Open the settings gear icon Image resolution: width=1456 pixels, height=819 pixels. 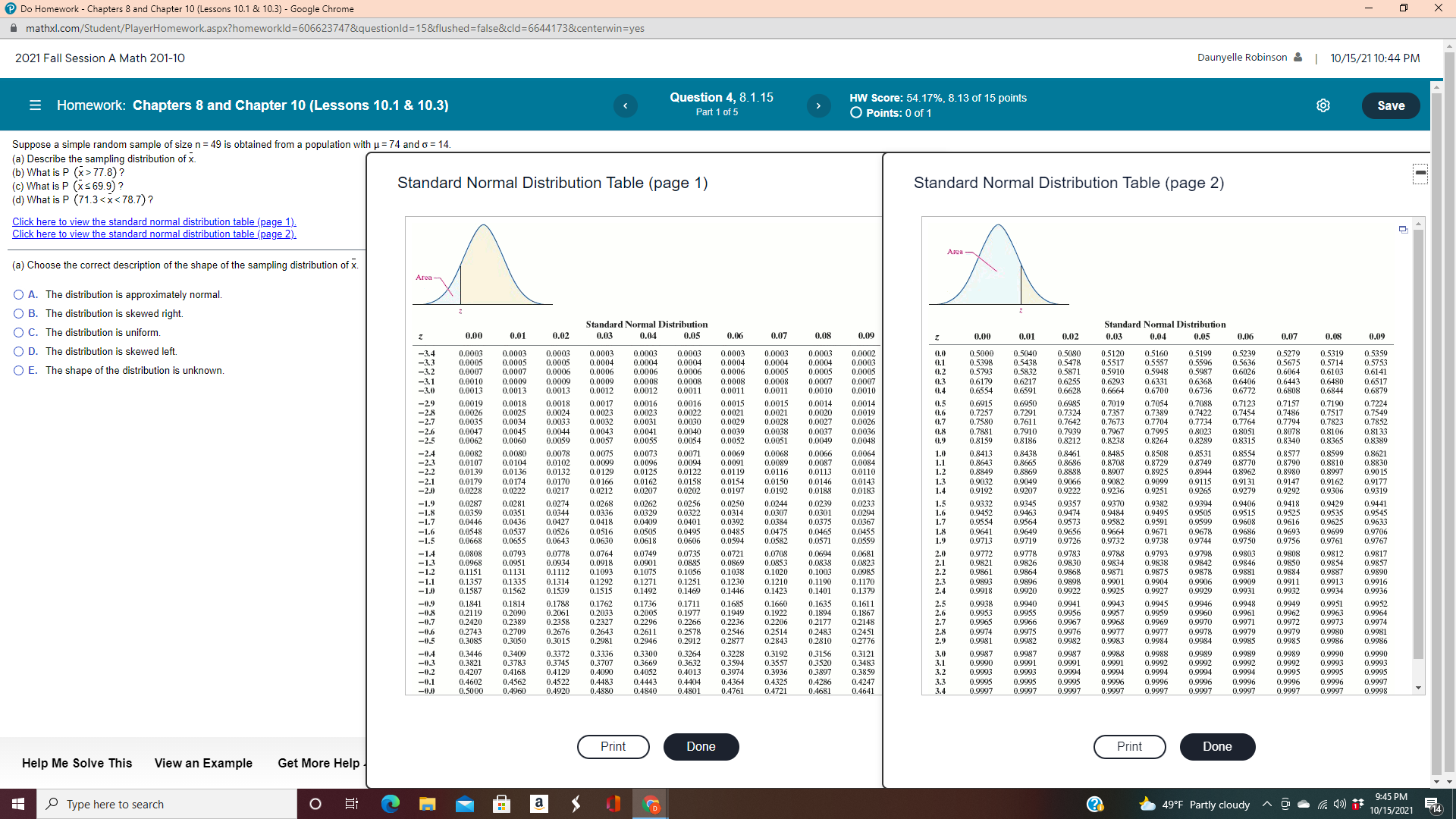click(x=1323, y=105)
